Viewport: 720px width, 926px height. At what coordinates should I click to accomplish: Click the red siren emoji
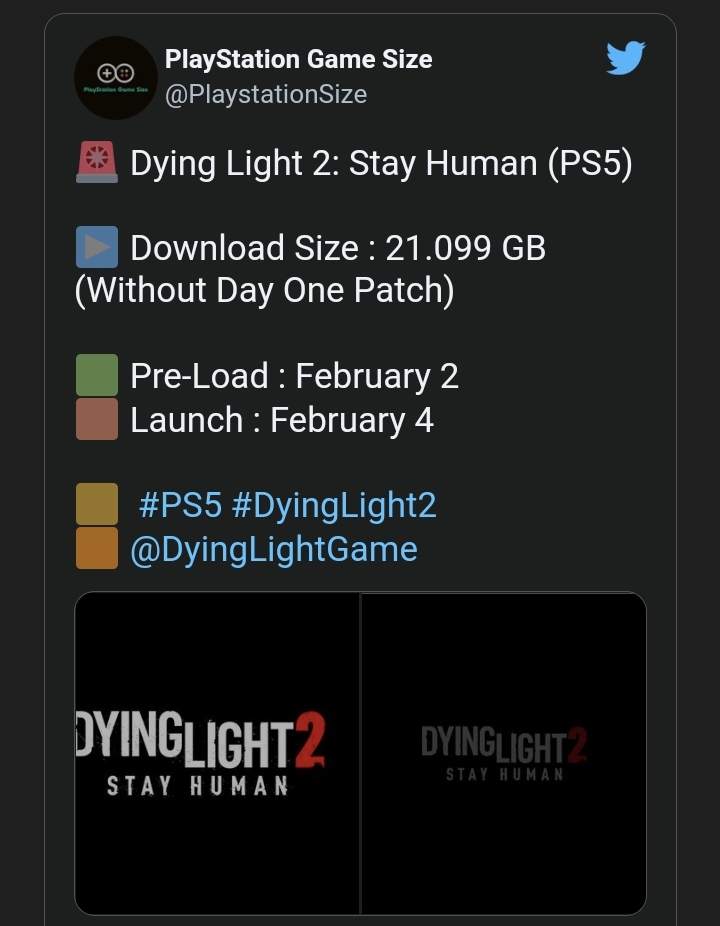click(x=97, y=162)
